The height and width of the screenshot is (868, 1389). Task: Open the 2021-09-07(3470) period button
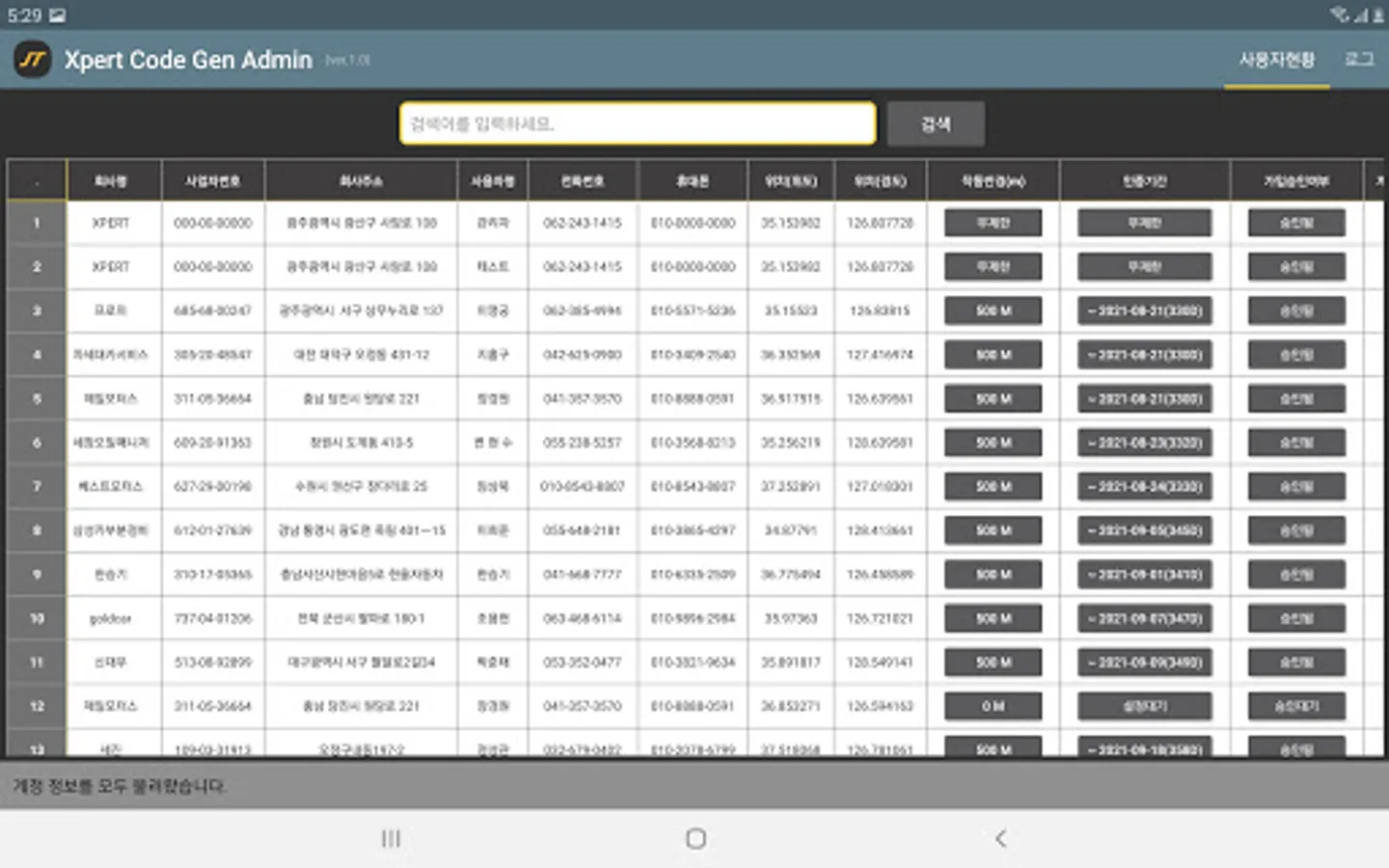(x=1145, y=618)
